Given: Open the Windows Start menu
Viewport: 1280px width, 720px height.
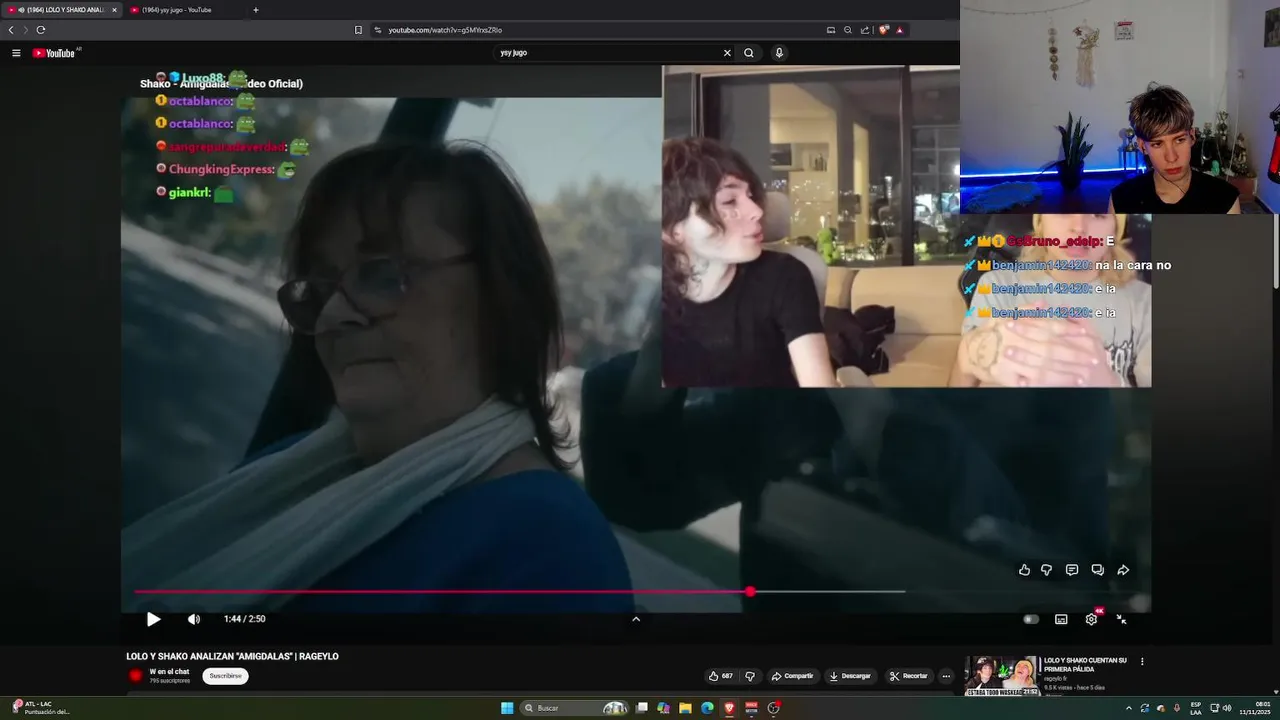Looking at the screenshot, I should click(x=507, y=708).
